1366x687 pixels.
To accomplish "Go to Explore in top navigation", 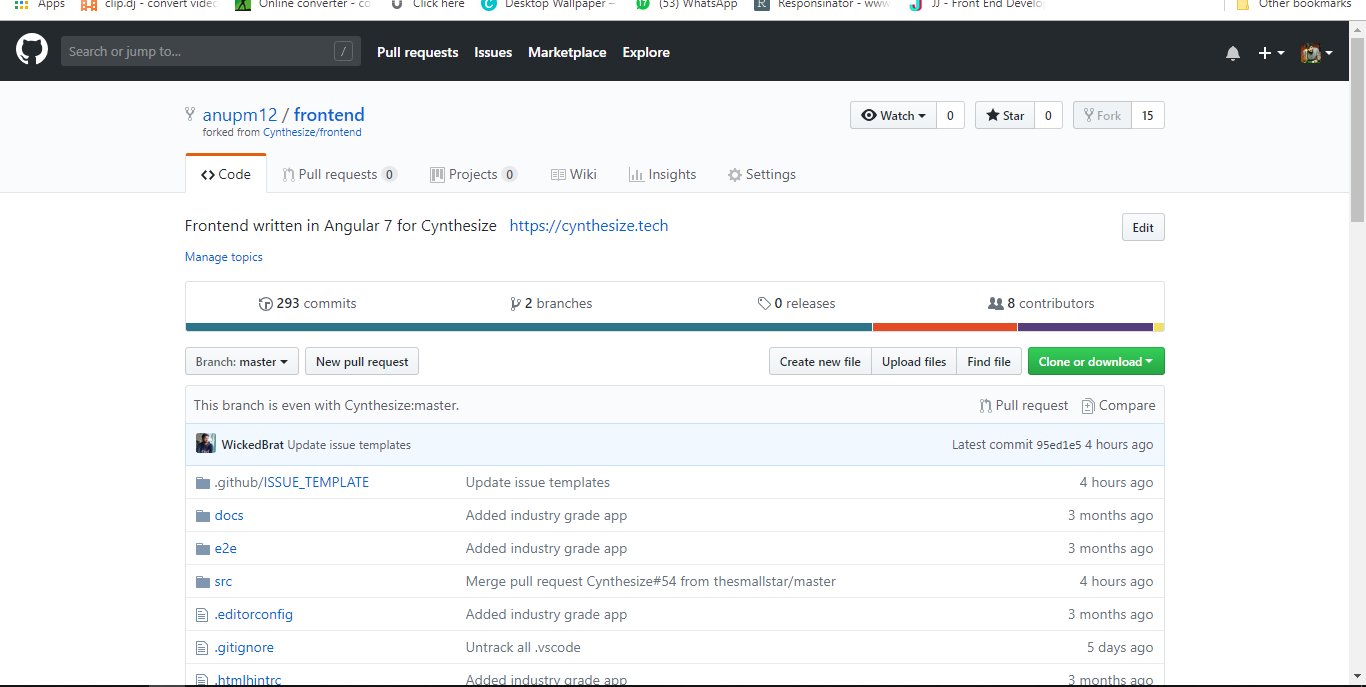I will pos(646,52).
